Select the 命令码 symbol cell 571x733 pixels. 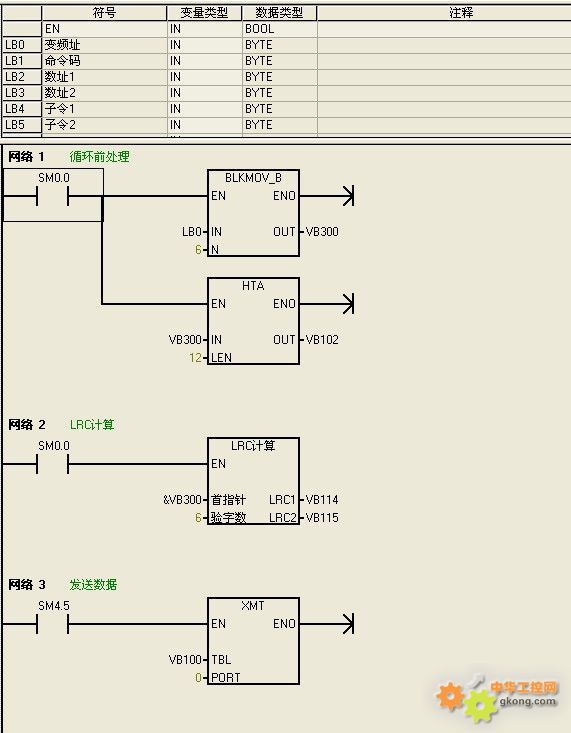coord(104,61)
